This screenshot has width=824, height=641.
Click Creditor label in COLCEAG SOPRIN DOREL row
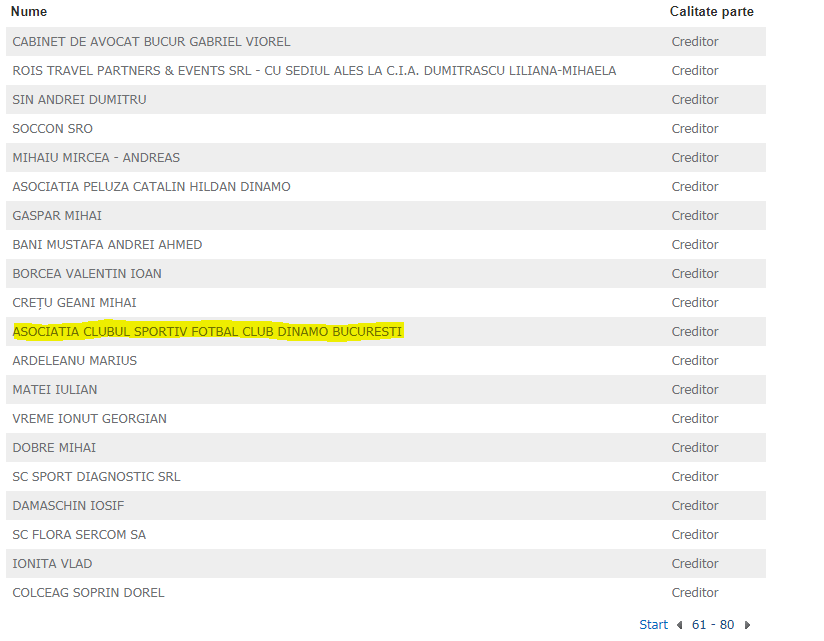point(695,593)
